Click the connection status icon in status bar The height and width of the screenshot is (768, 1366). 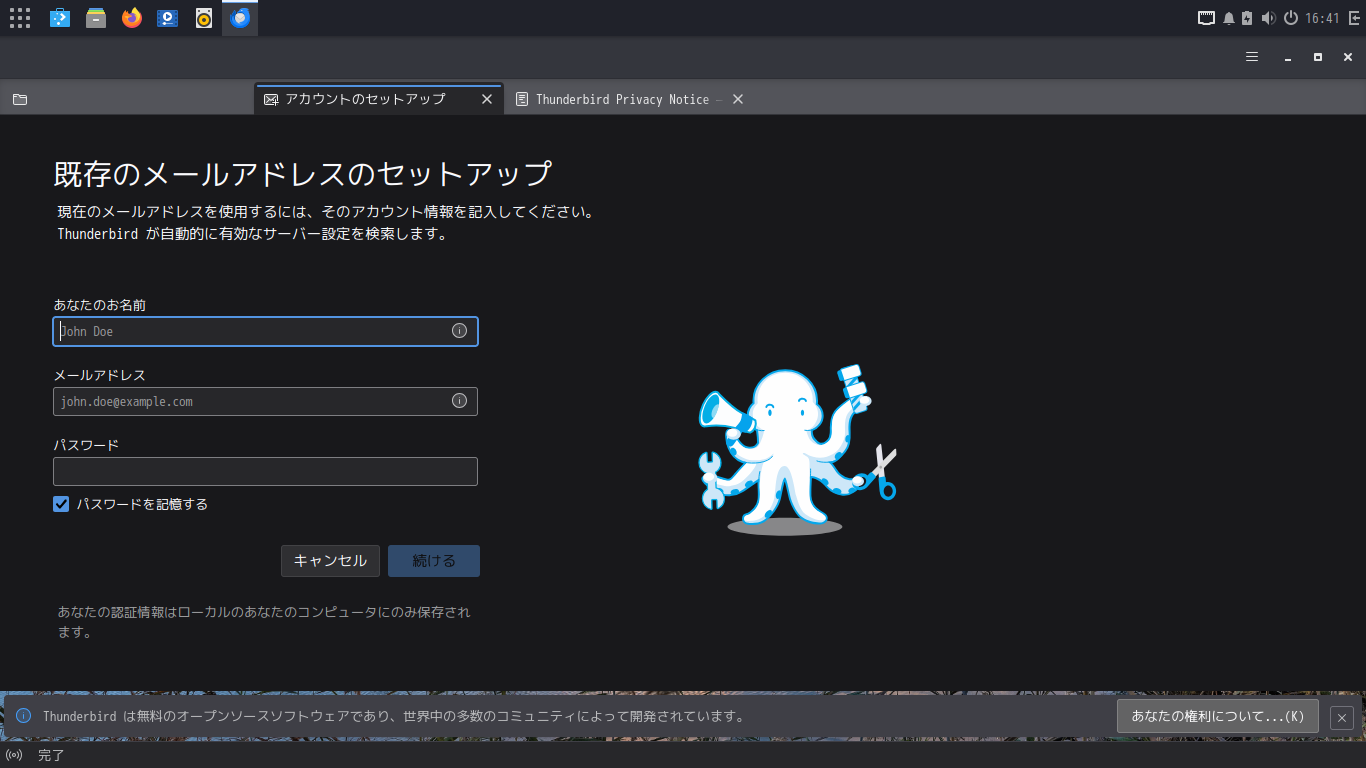point(14,755)
